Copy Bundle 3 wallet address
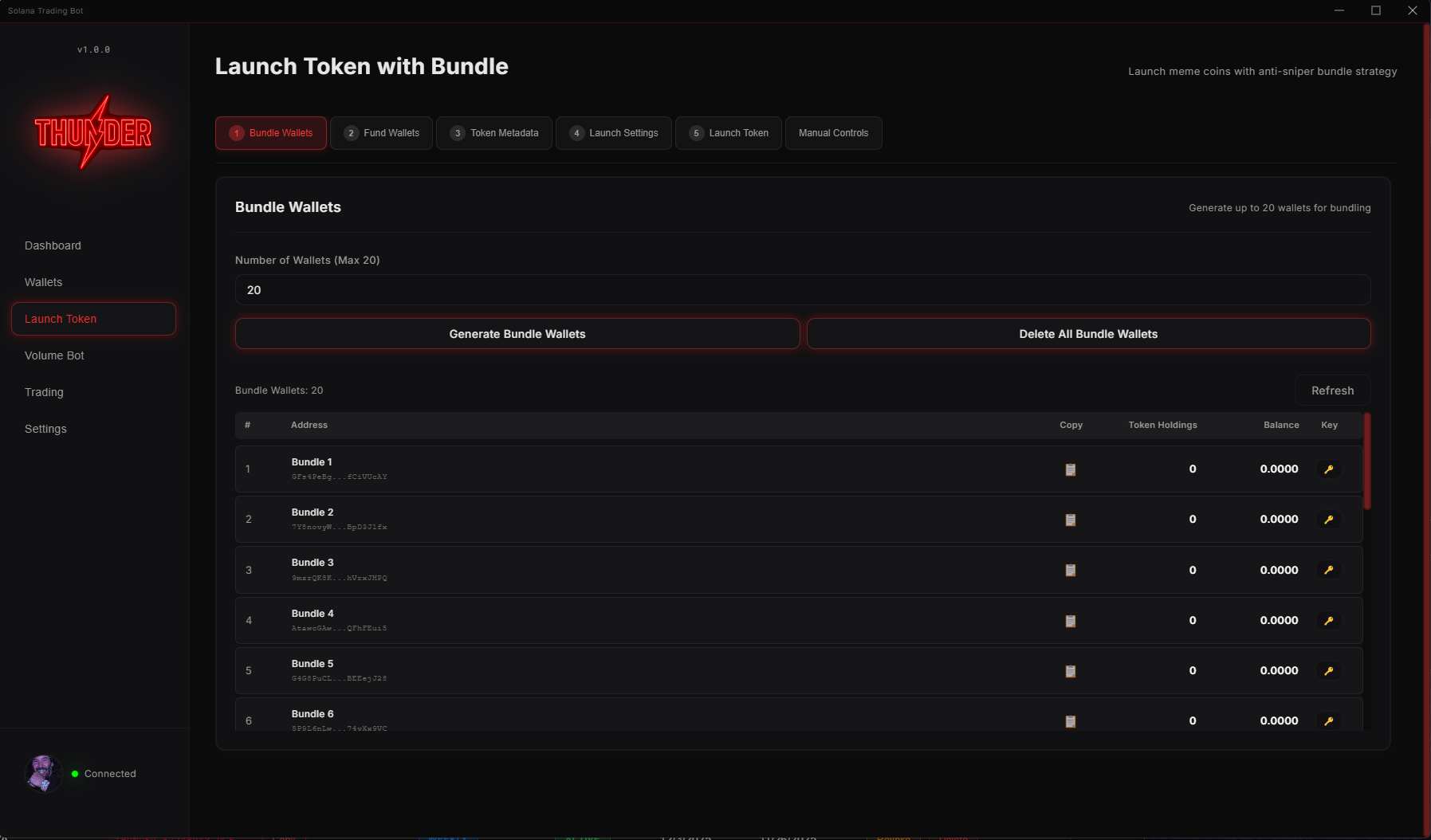This screenshot has width=1431, height=840. [x=1071, y=570]
